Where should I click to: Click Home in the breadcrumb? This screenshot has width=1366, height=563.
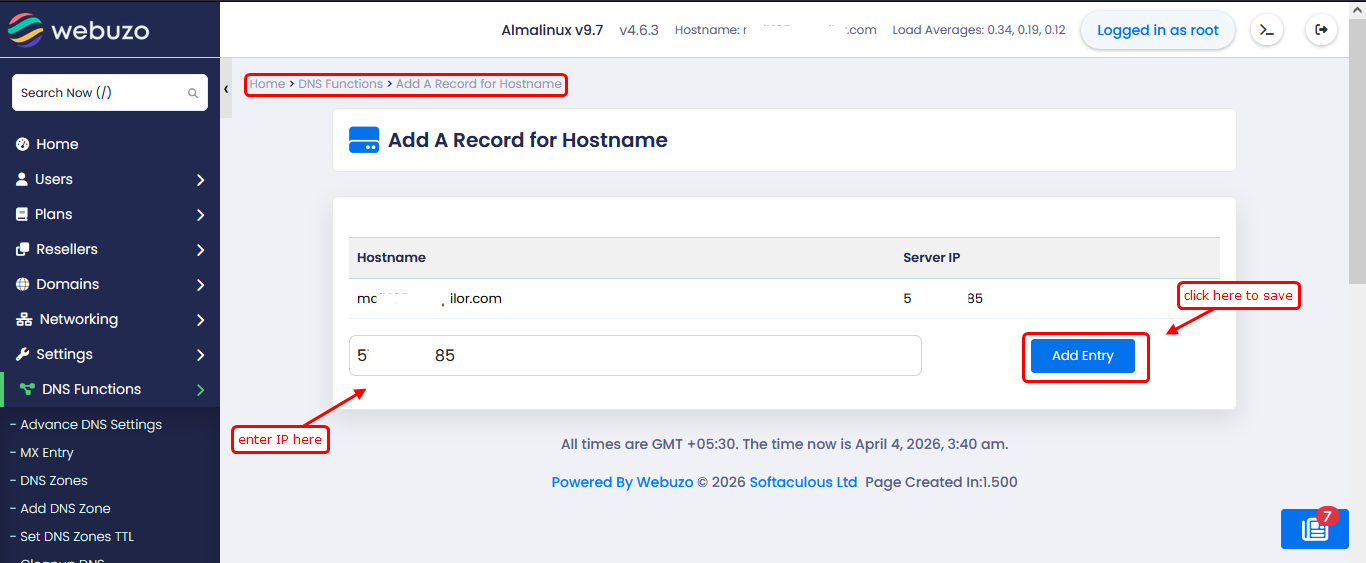point(267,84)
